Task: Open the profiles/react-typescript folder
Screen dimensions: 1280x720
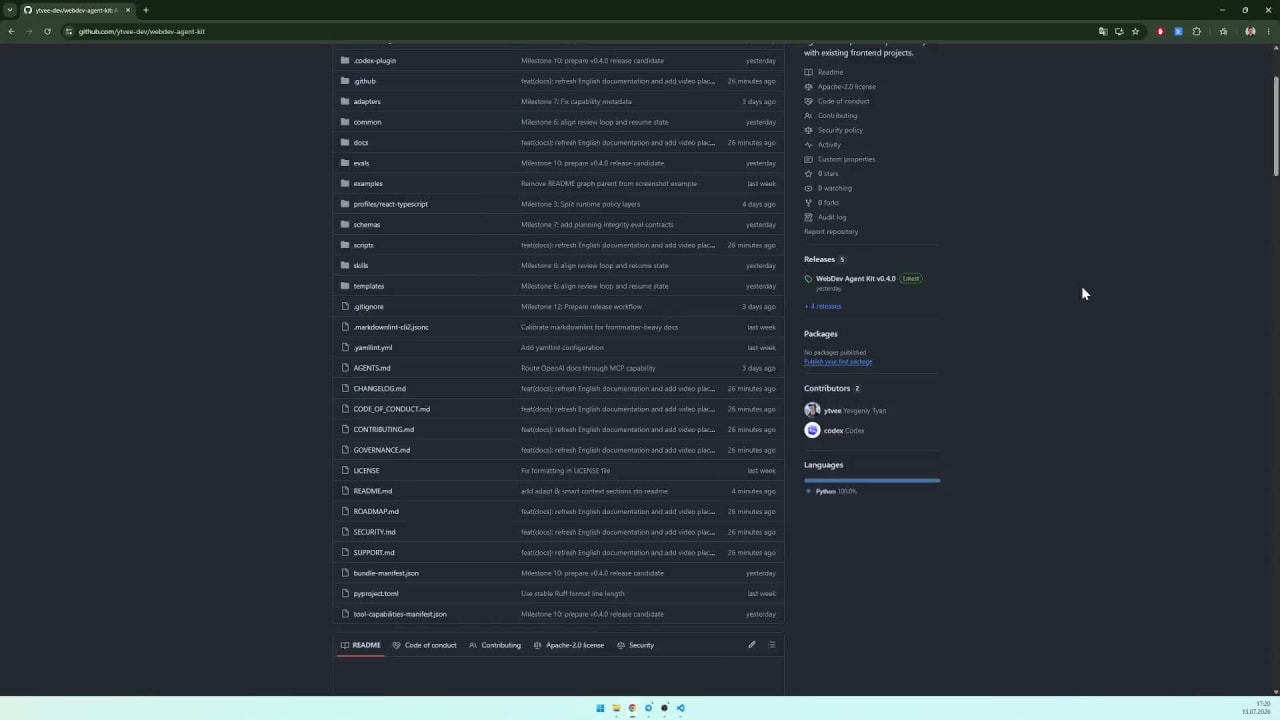Action: tap(390, 204)
